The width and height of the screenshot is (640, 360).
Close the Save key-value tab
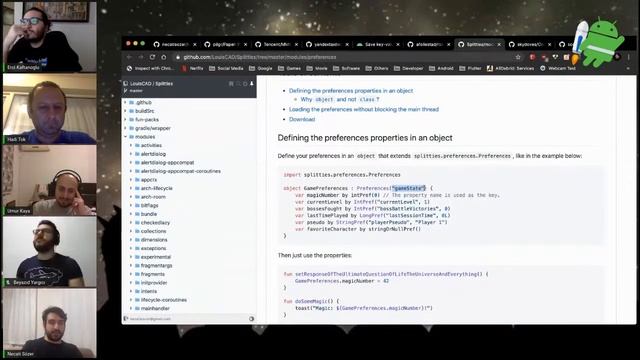tap(398, 44)
